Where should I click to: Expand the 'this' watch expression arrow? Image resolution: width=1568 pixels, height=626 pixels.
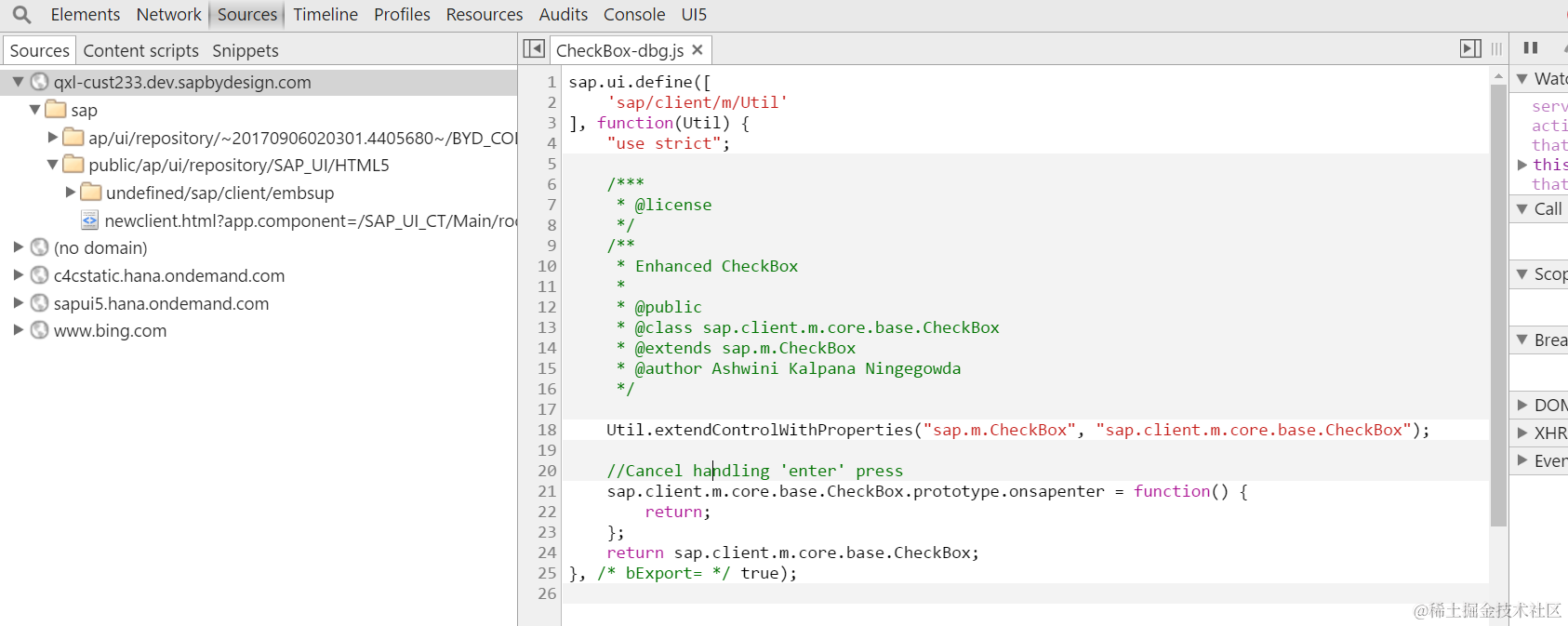click(x=1522, y=165)
